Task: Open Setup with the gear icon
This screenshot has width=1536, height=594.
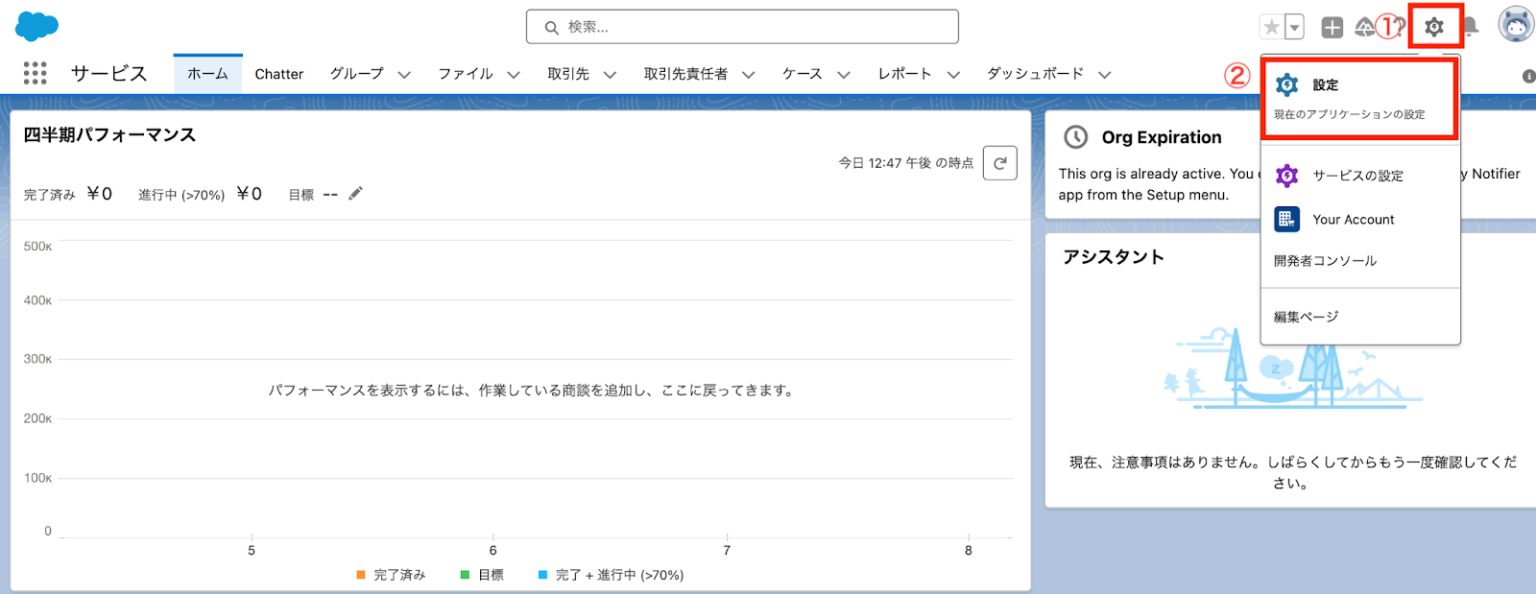Action: tap(1436, 26)
